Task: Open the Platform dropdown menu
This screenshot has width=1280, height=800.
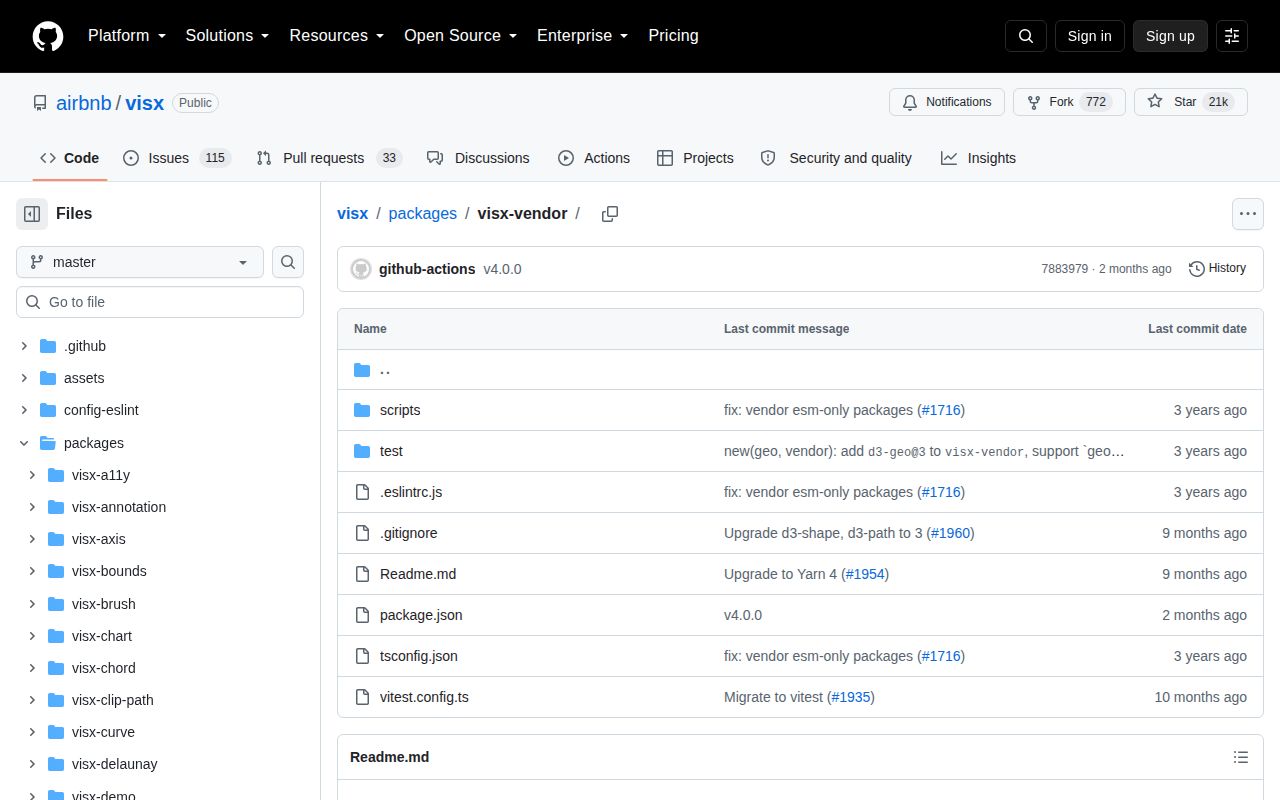Action: tap(127, 36)
